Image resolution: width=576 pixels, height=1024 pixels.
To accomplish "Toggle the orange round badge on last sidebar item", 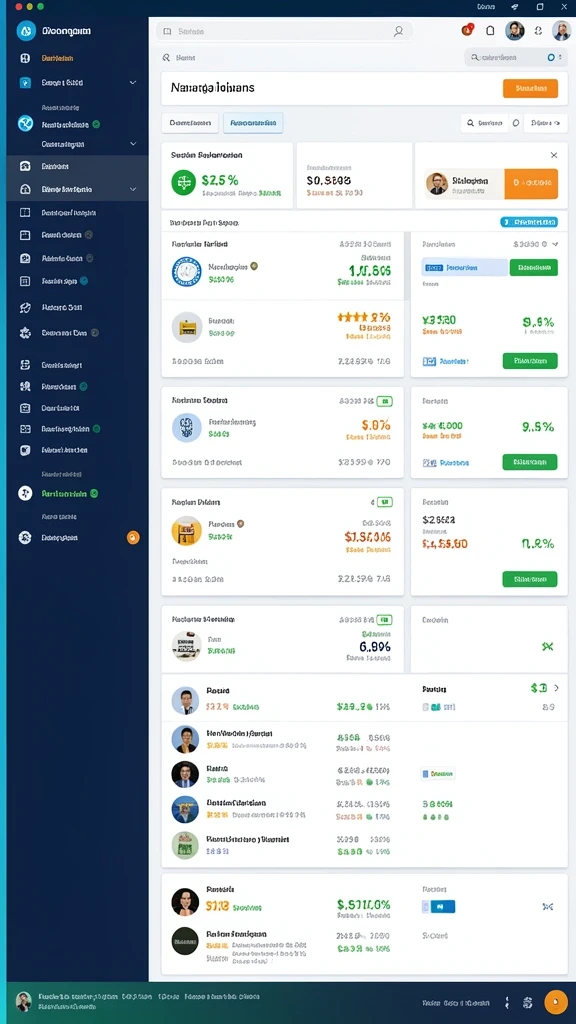I will 133,538.
